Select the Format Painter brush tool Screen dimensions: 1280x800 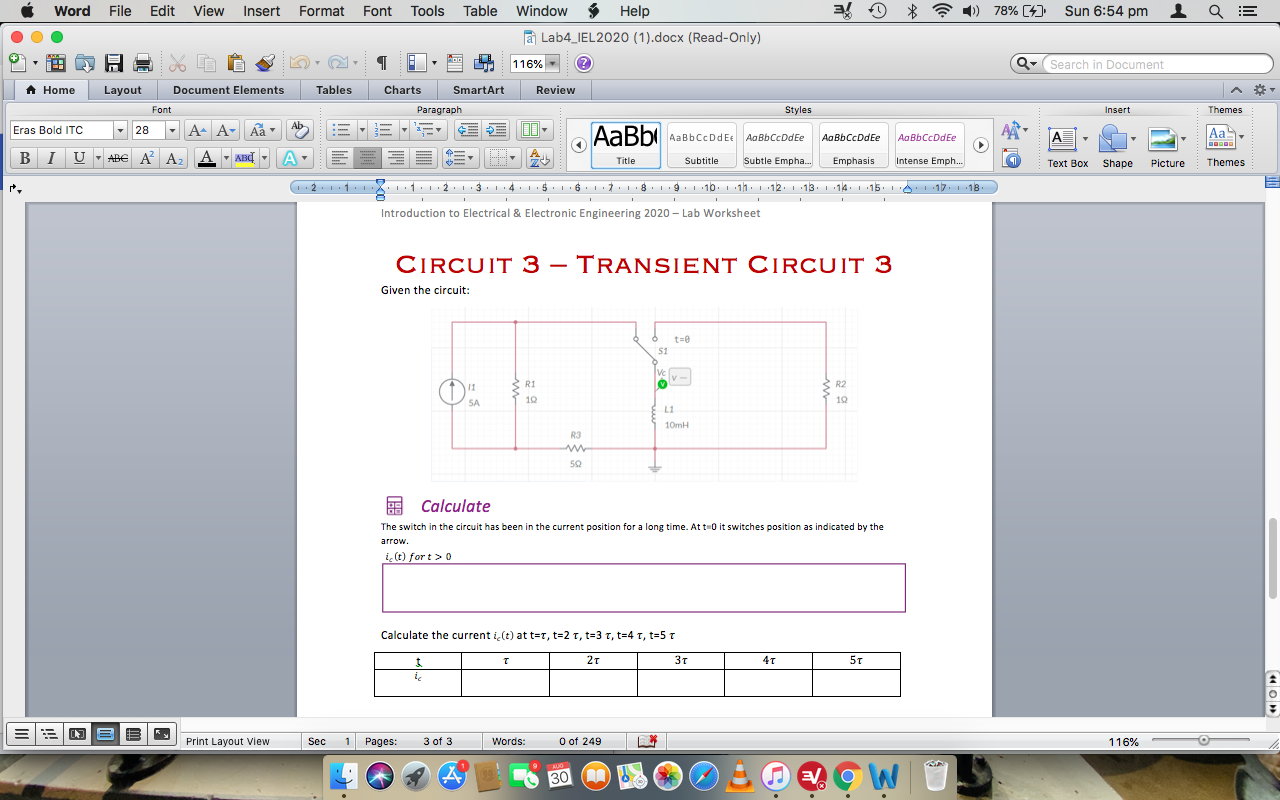point(264,62)
